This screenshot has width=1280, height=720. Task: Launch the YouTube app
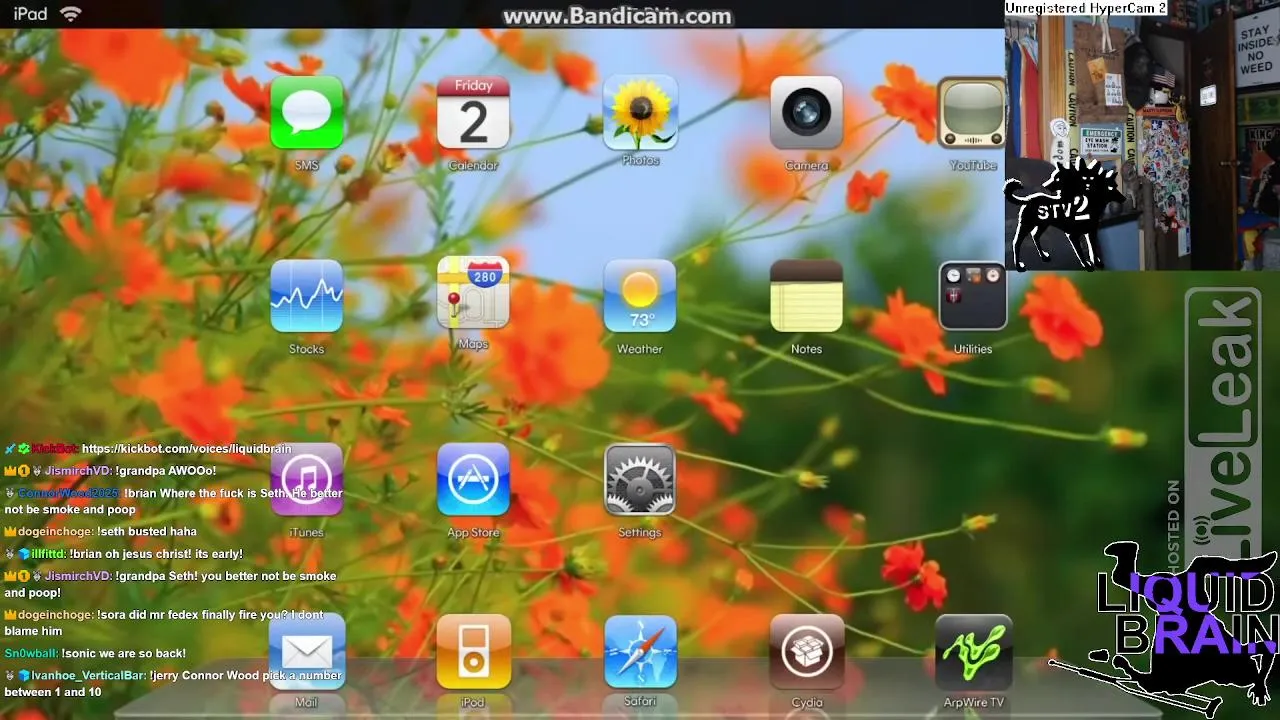[x=973, y=113]
